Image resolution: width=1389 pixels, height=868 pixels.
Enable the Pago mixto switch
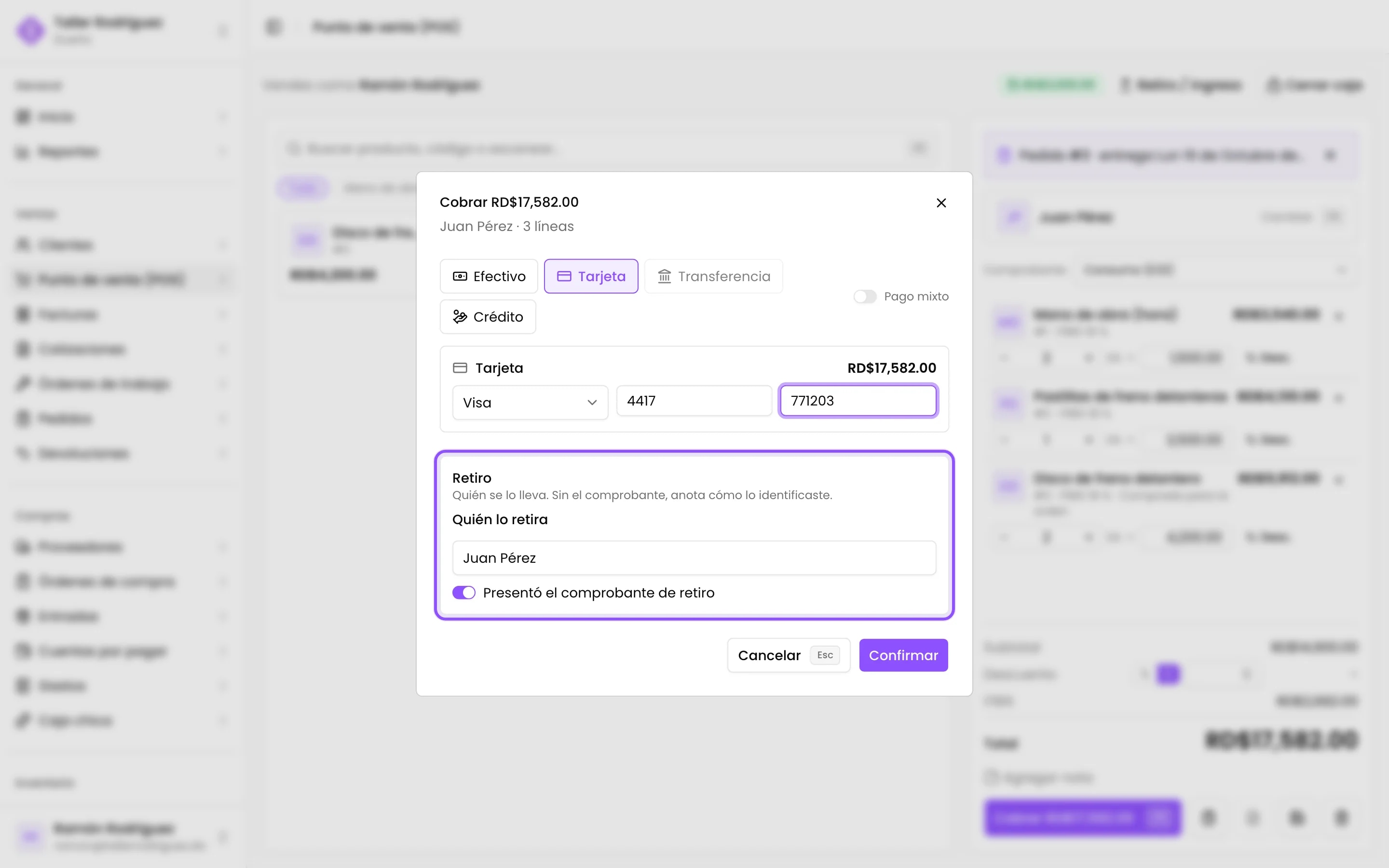pyautogui.click(x=865, y=296)
